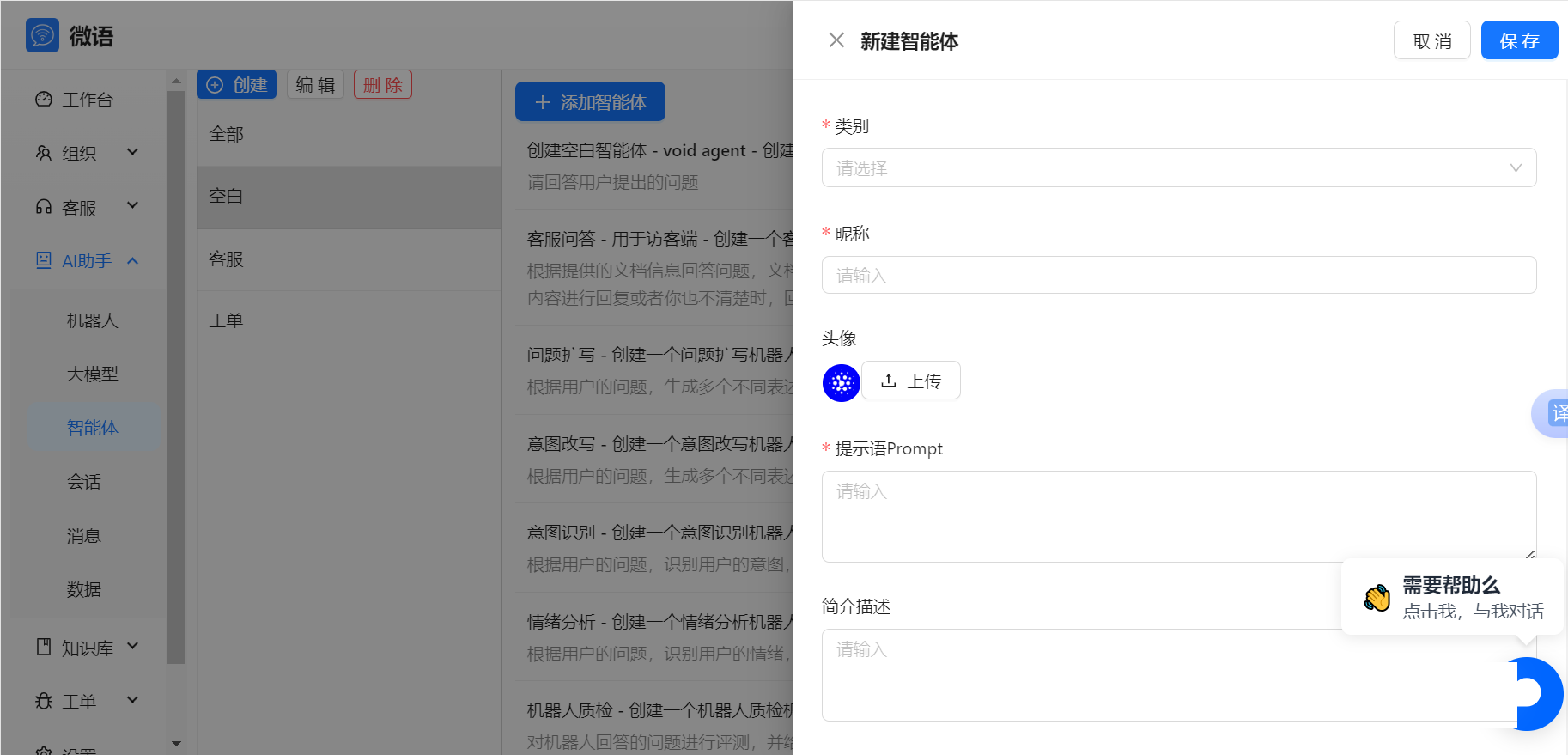Image resolution: width=1568 pixels, height=755 pixels.
Task: Expand the 知识库 menu chevron
Action: click(x=132, y=646)
